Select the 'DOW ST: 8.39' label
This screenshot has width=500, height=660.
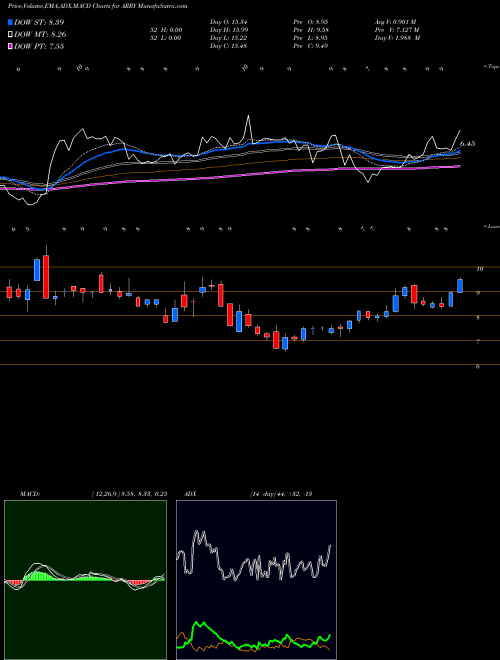pos(39,22)
